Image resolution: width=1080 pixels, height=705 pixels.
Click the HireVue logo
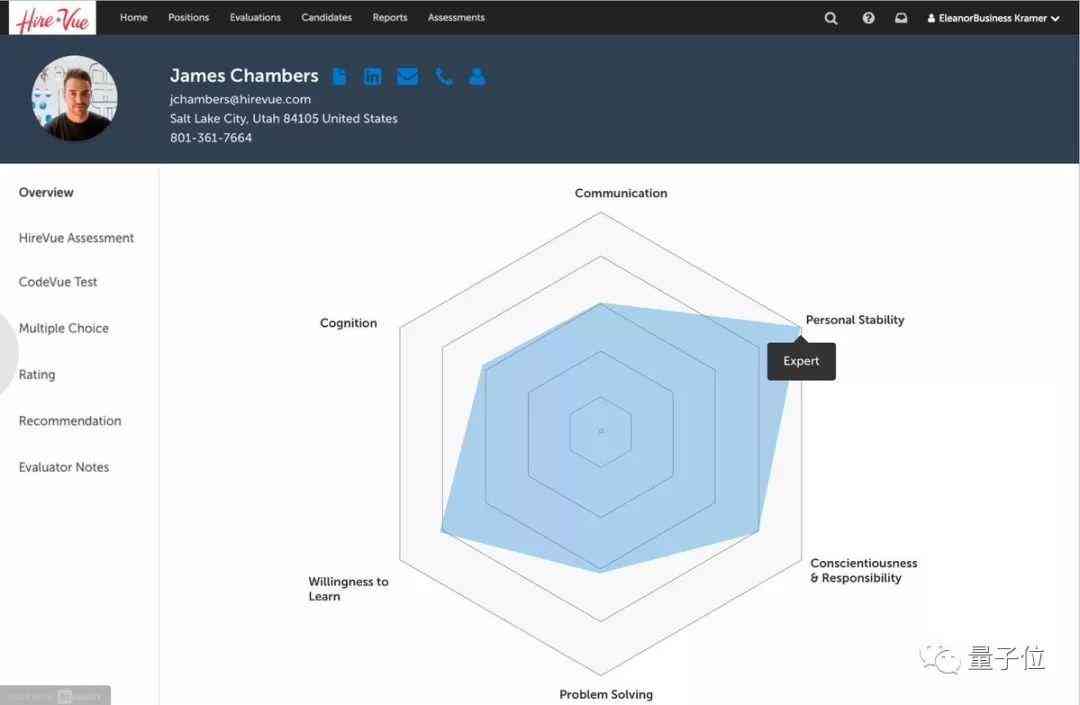(x=52, y=18)
